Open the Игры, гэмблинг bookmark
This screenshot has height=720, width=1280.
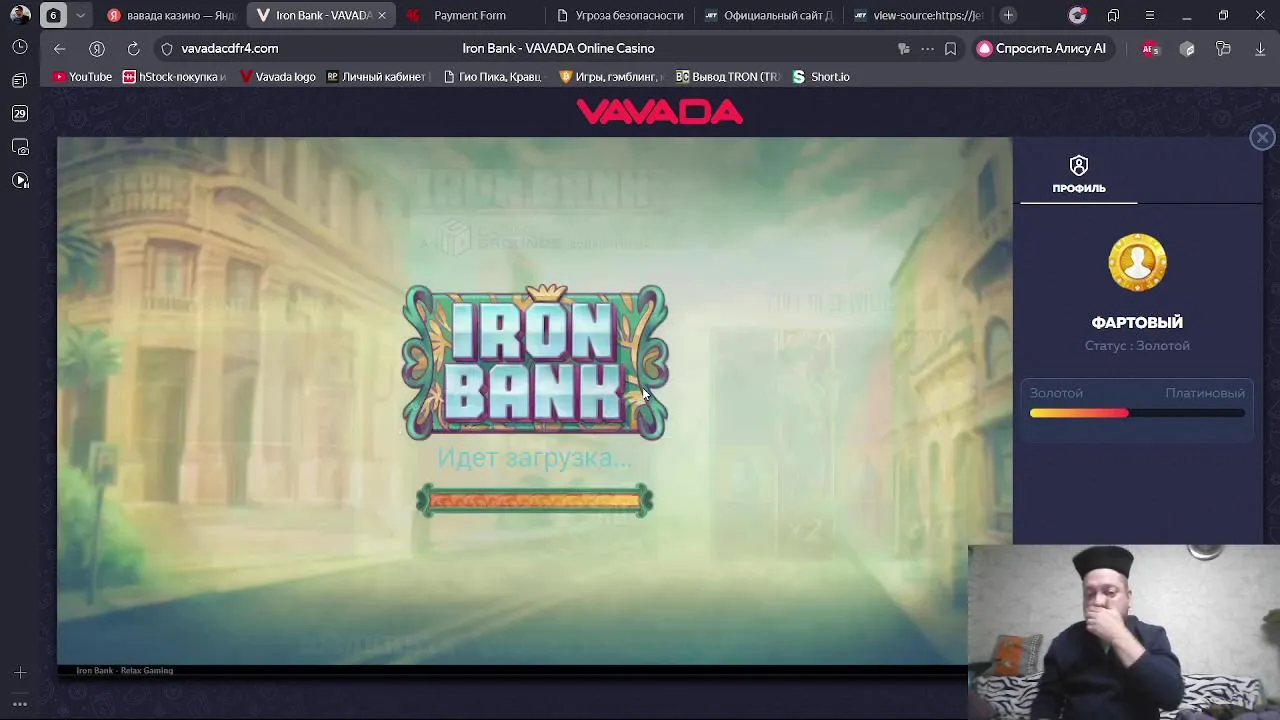611,77
